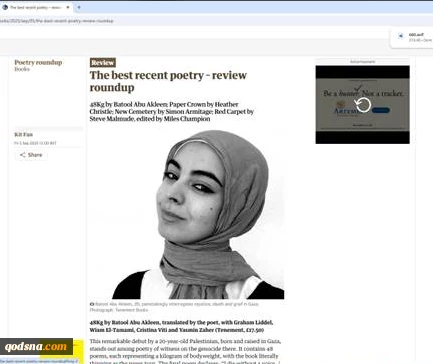
Task: Click the qodsna.com watermark logo
Action: [36, 346]
